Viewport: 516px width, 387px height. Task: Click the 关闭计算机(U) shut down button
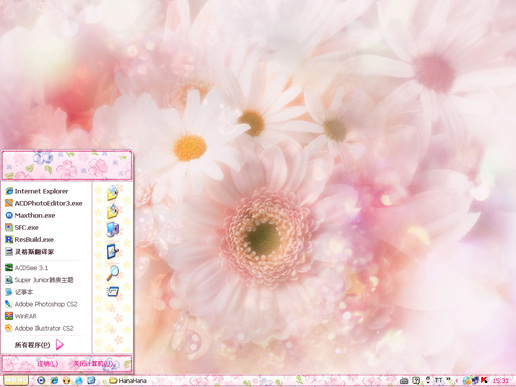[x=93, y=364]
